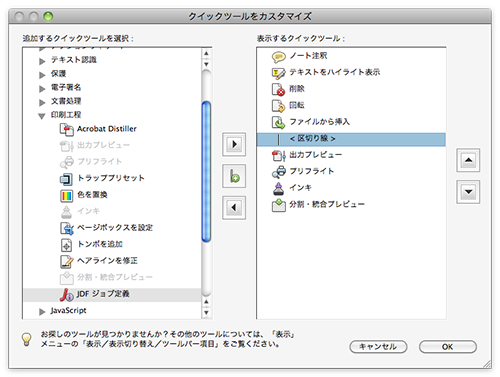
Task: Click the トラッププリセット tool icon
Action: [x=66, y=179]
